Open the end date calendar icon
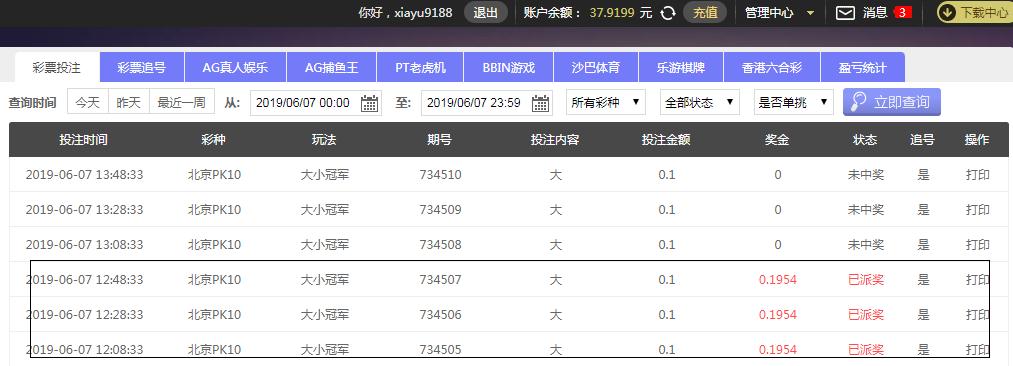Image resolution: width=1013 pixels, height=366 pixels. click(x=541, y=103)
